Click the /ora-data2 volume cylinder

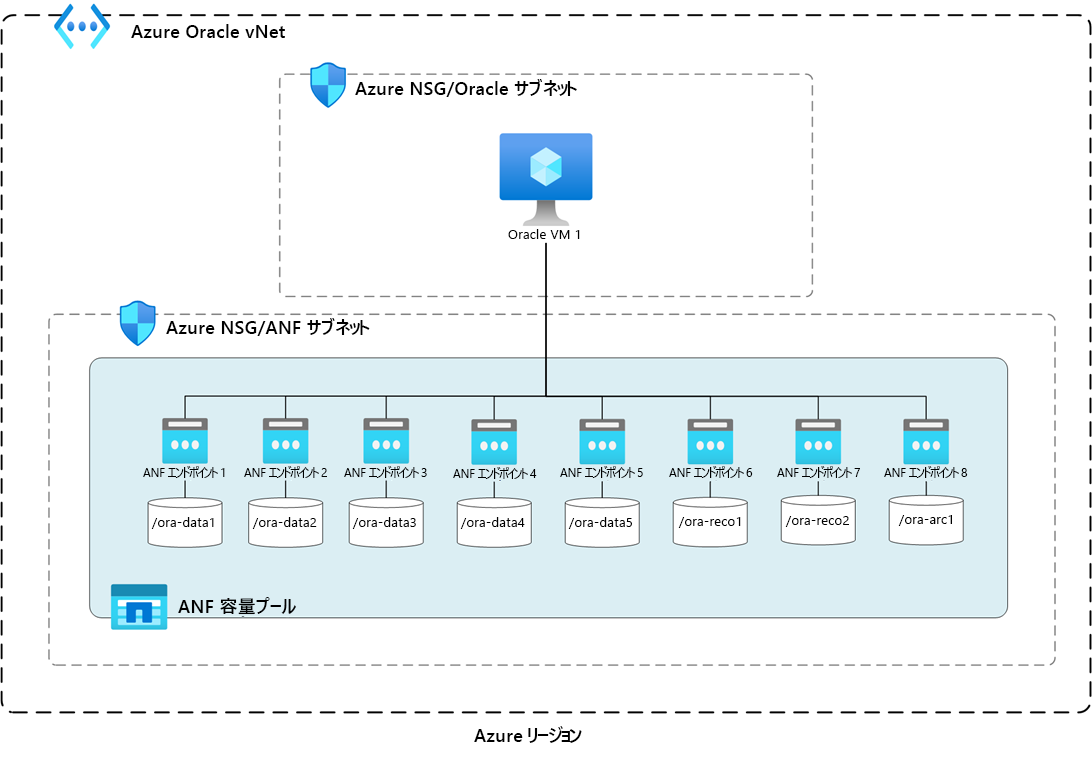(286, 522)
